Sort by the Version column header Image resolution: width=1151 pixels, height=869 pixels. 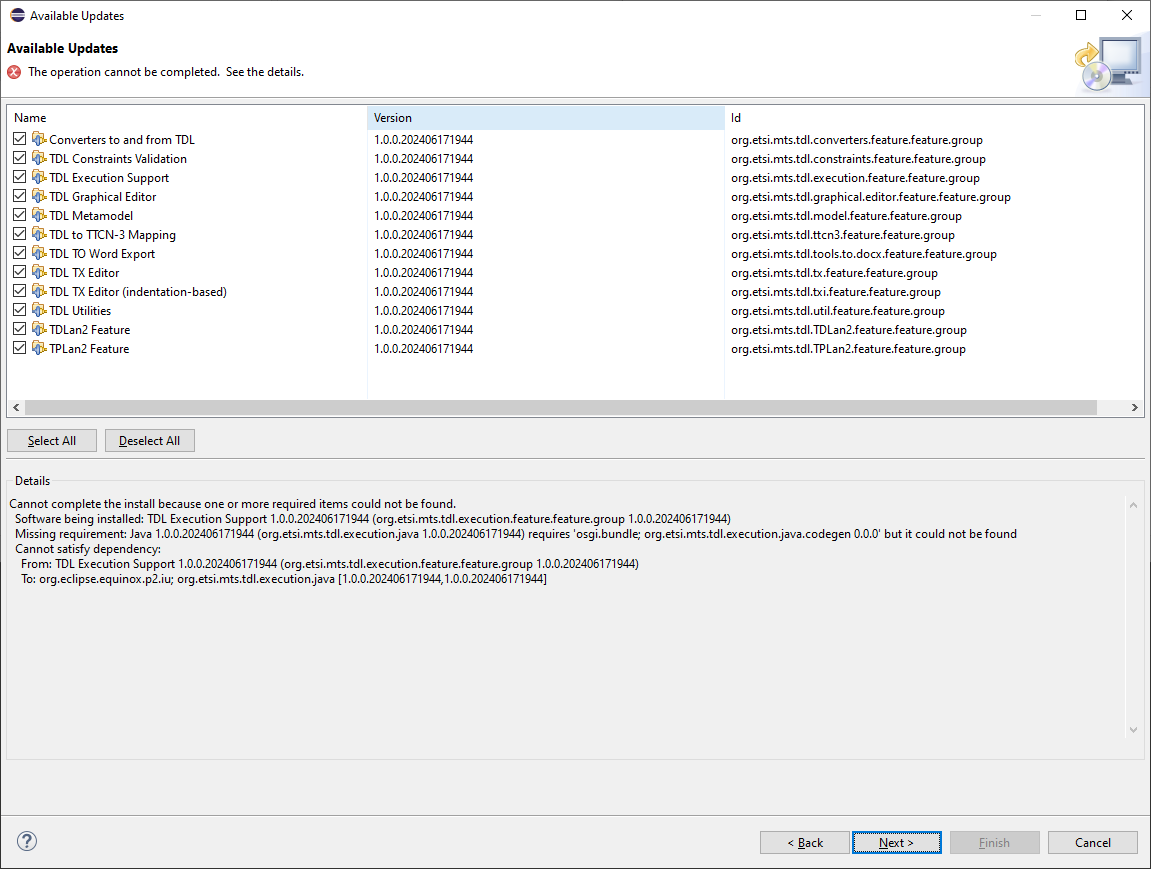[545, 118]
